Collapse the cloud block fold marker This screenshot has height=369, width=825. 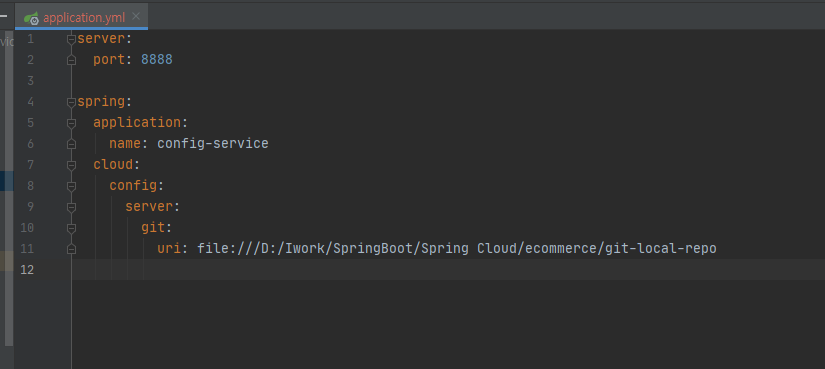point(72,165)
